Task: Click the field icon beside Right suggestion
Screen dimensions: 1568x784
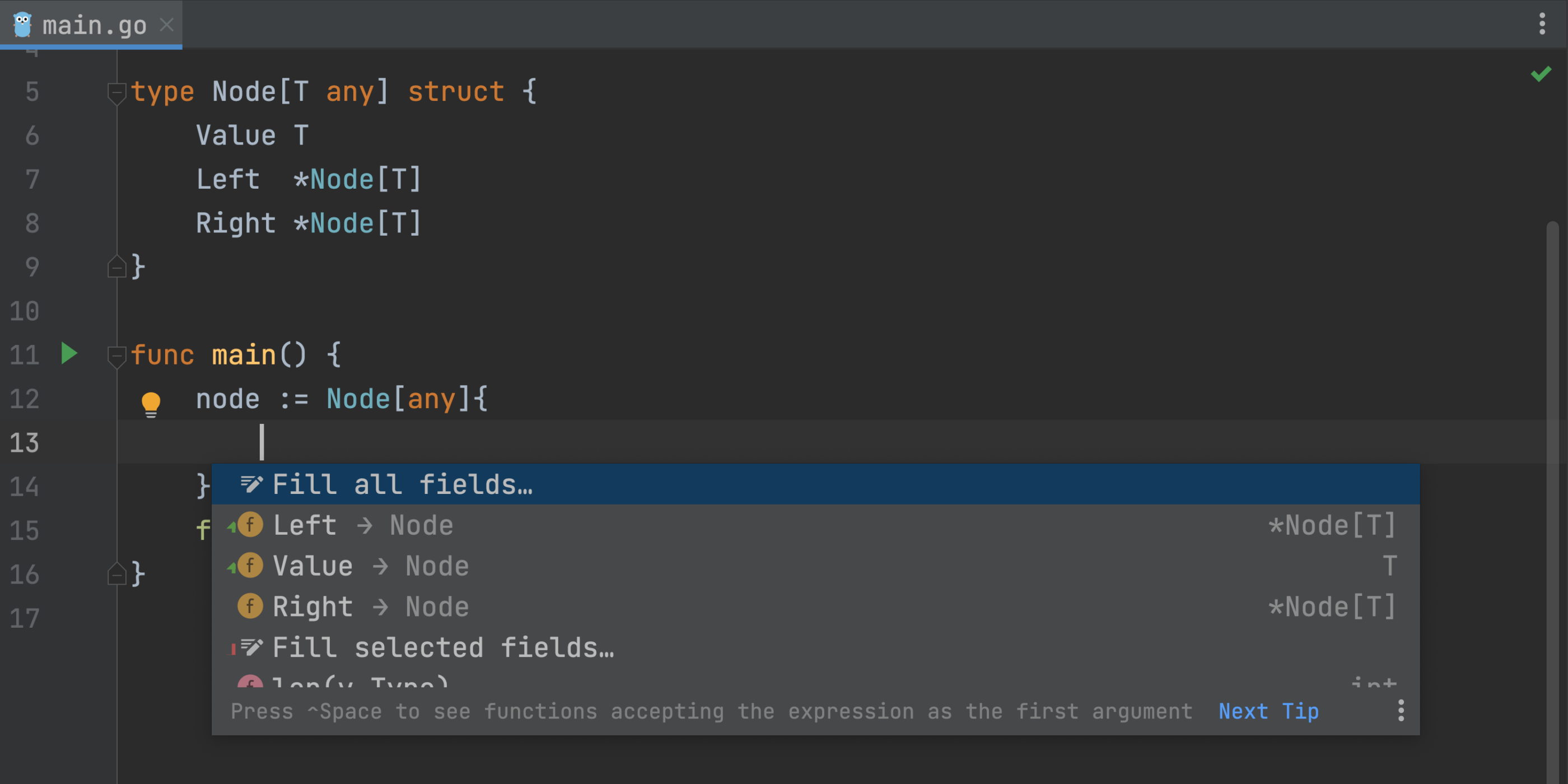Action: click(x=250, y=606)
